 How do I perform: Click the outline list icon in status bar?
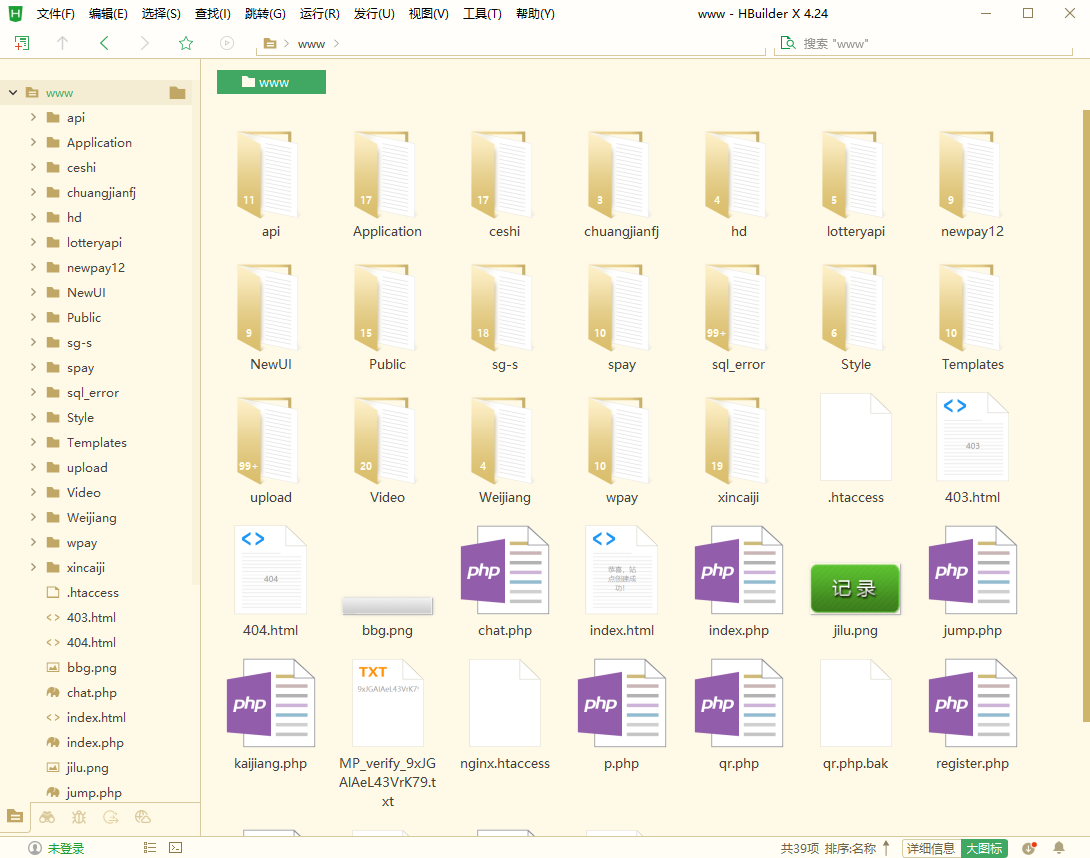point(149,848)
